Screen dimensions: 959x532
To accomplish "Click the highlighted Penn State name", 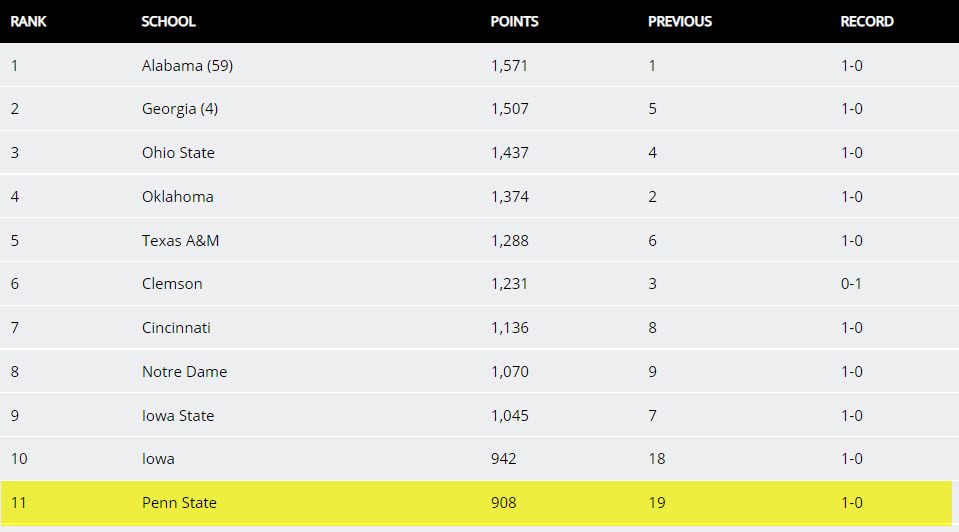I will (x=179, y=503).
